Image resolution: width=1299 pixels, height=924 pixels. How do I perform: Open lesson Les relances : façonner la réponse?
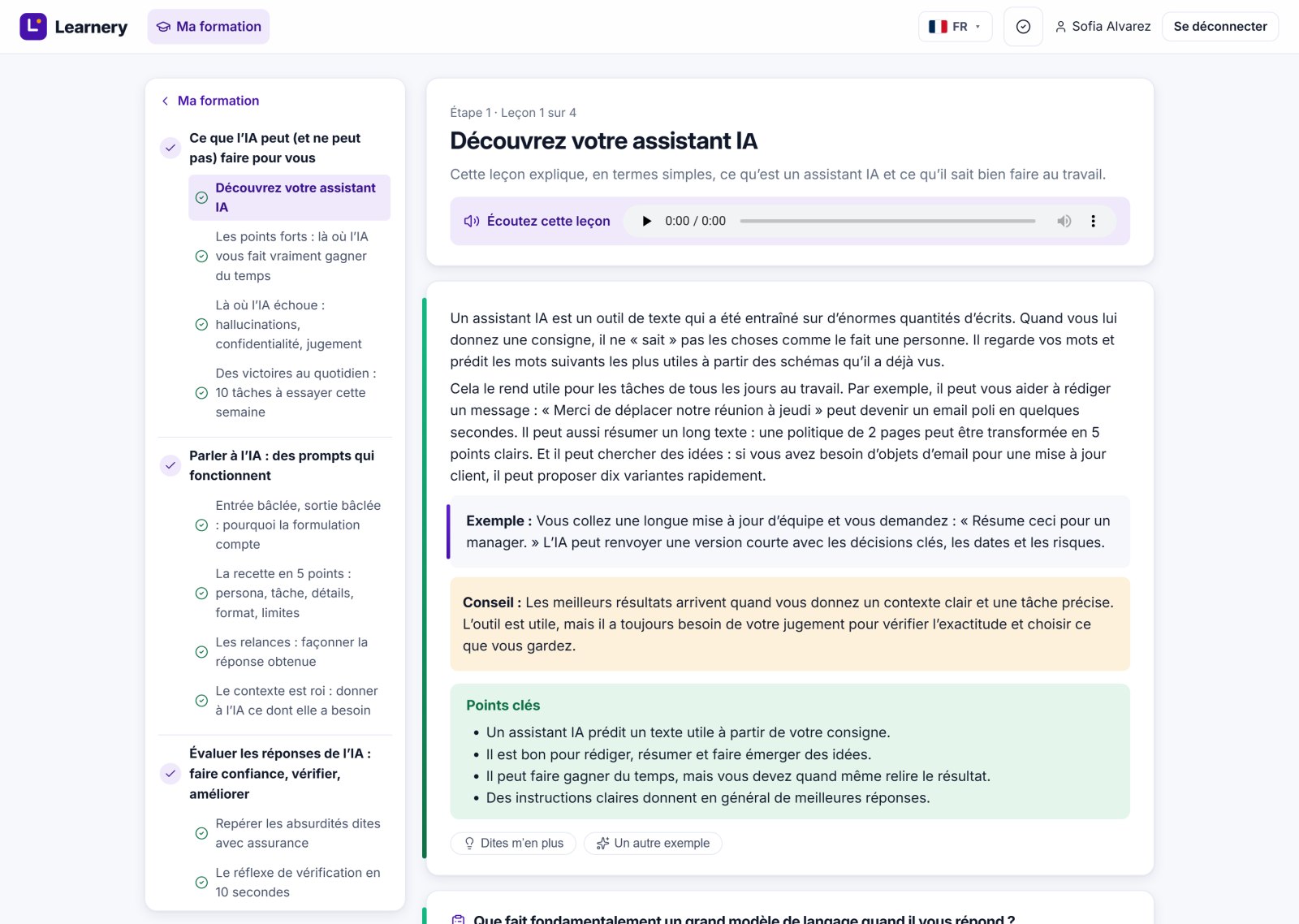[289, 652]
